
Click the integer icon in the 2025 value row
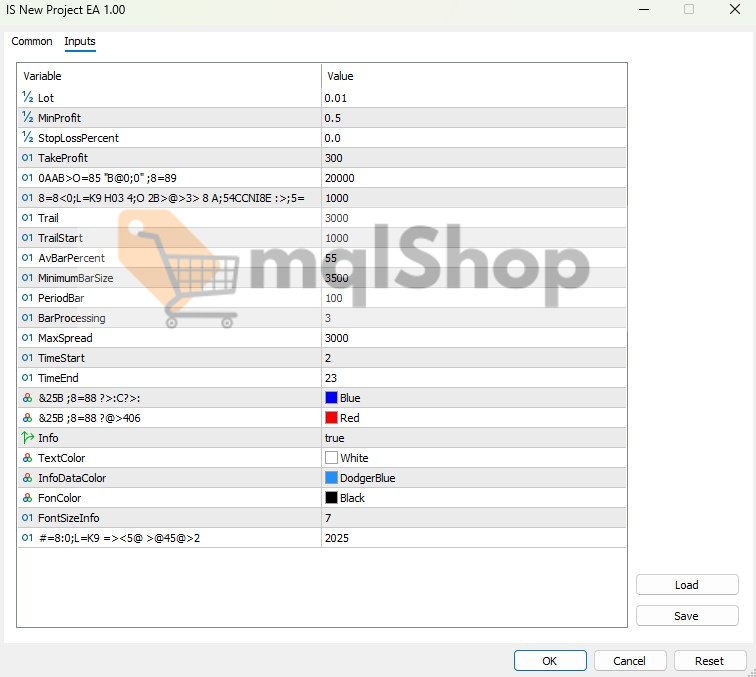27,538
